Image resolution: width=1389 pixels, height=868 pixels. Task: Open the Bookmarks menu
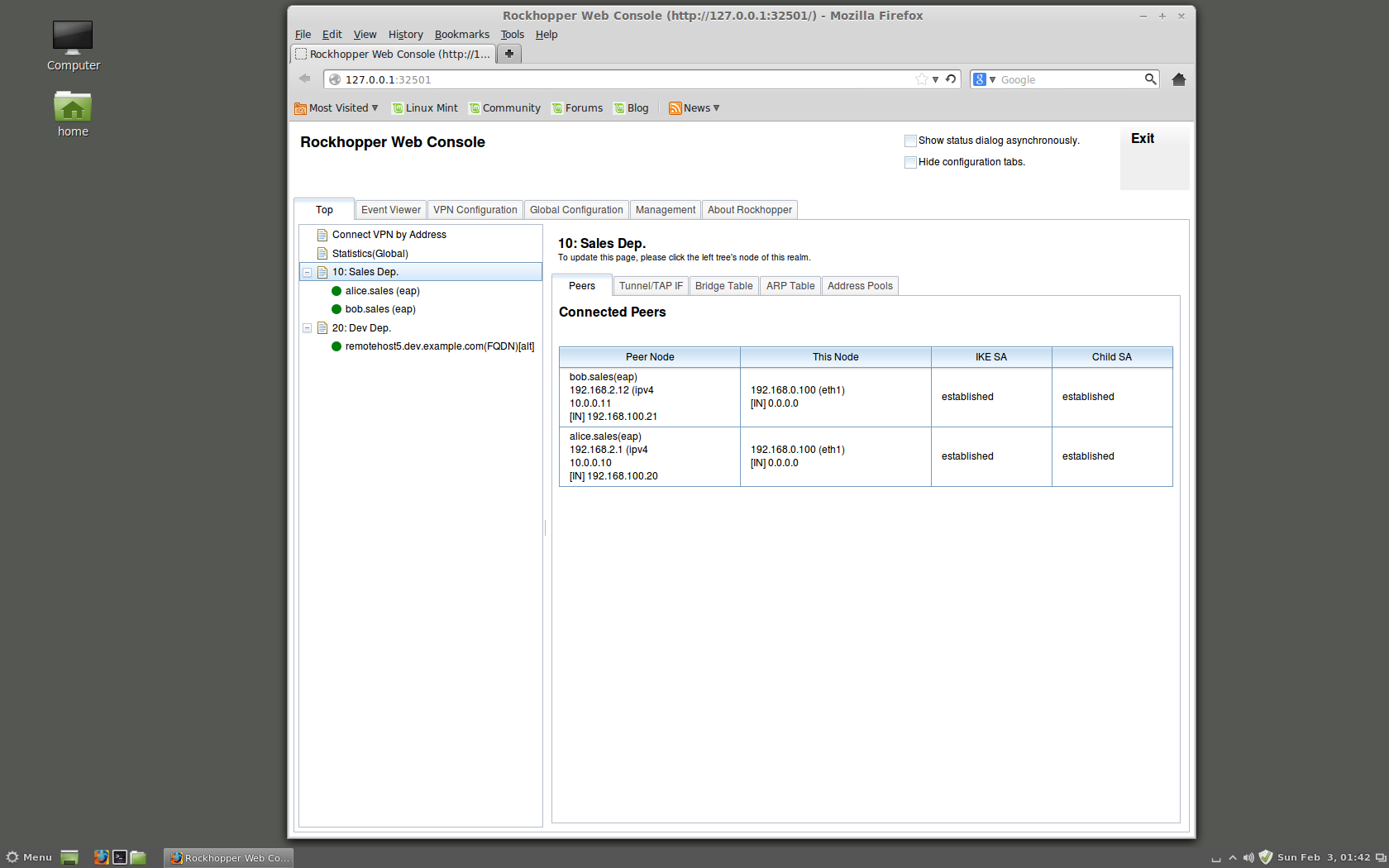click(x=461, y=35)
